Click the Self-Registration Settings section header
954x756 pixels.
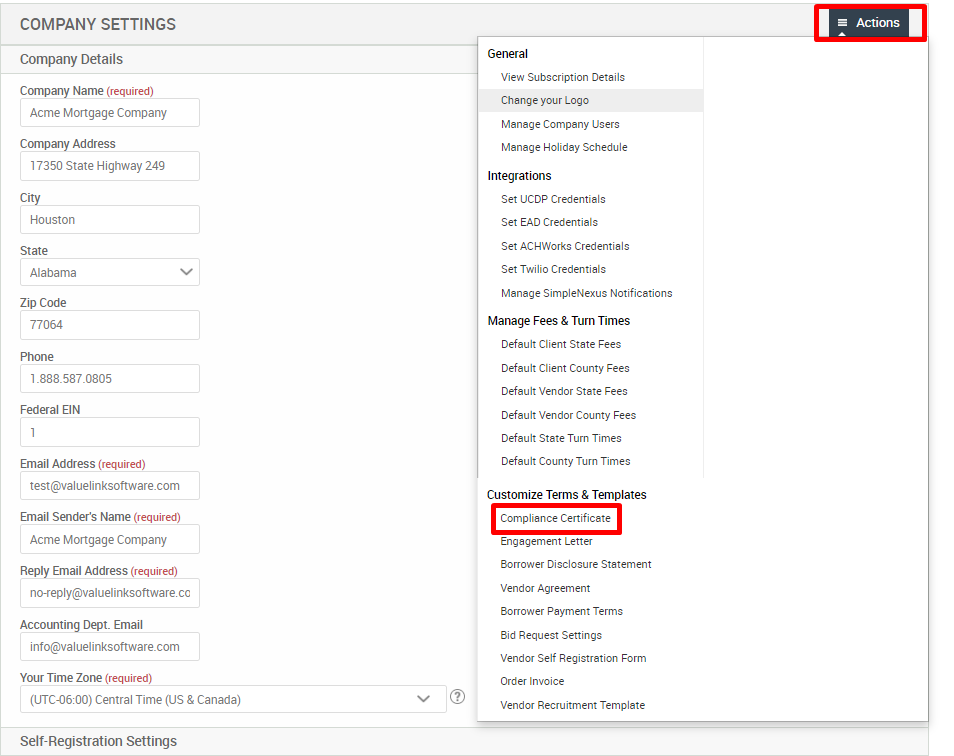[464, 741]
